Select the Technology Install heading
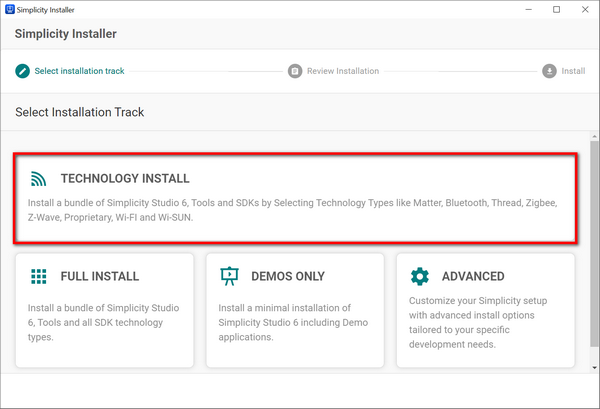The width and height of the screenshot is (600, 409). click(125, 179)
